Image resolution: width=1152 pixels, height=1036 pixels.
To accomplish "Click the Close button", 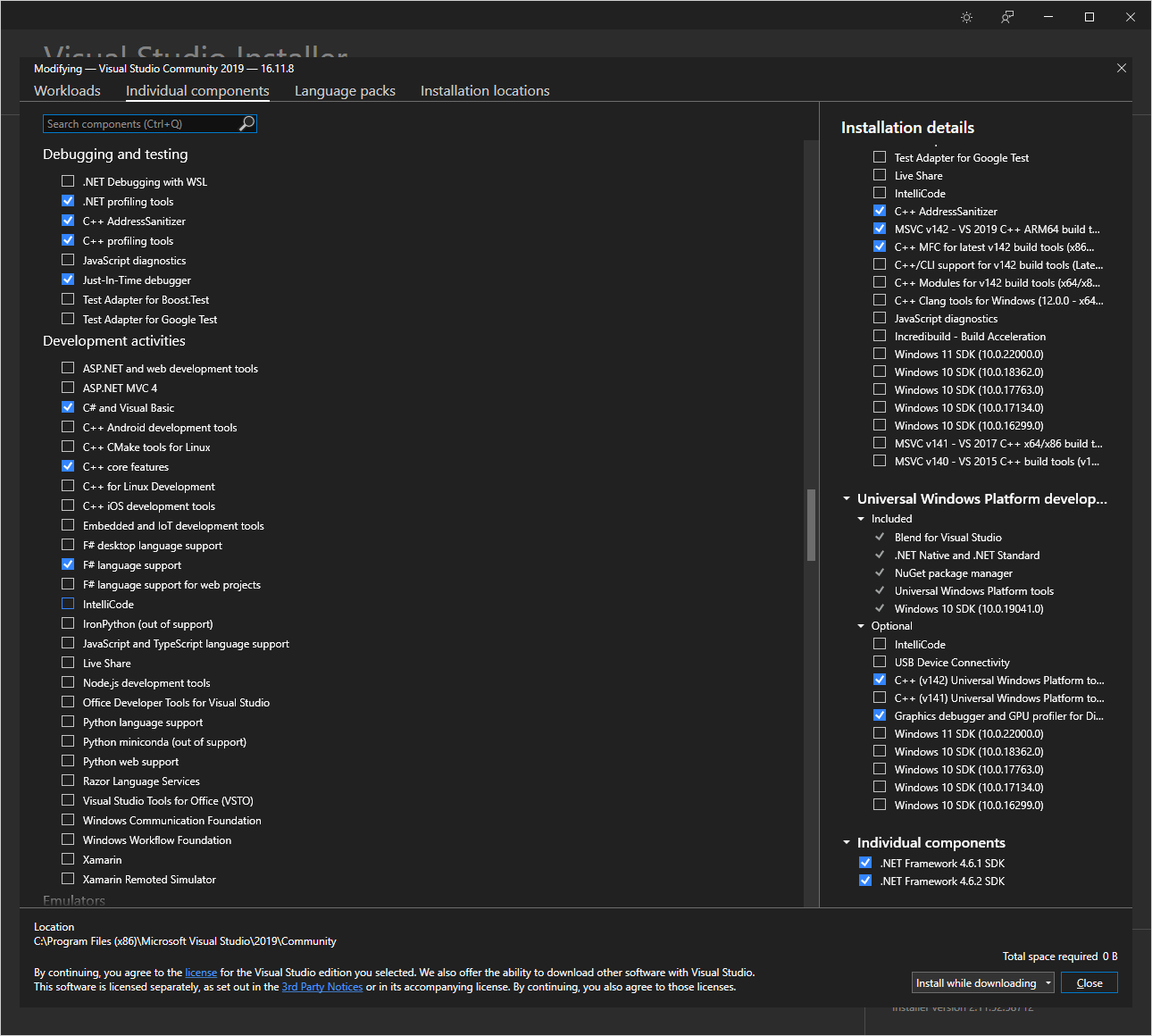I will pos(1089,983).
